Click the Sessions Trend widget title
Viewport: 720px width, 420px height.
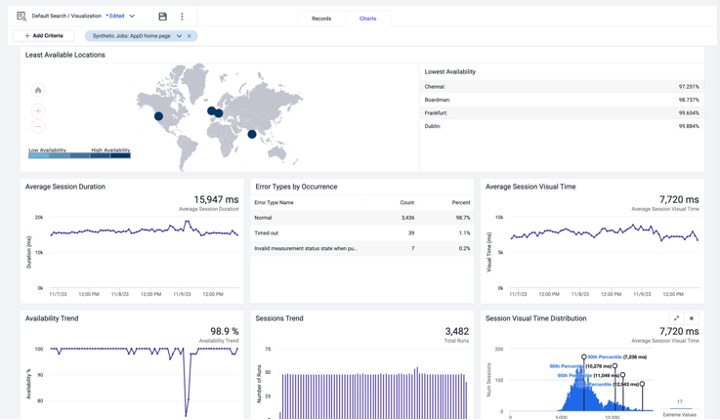tap(279, 318)
